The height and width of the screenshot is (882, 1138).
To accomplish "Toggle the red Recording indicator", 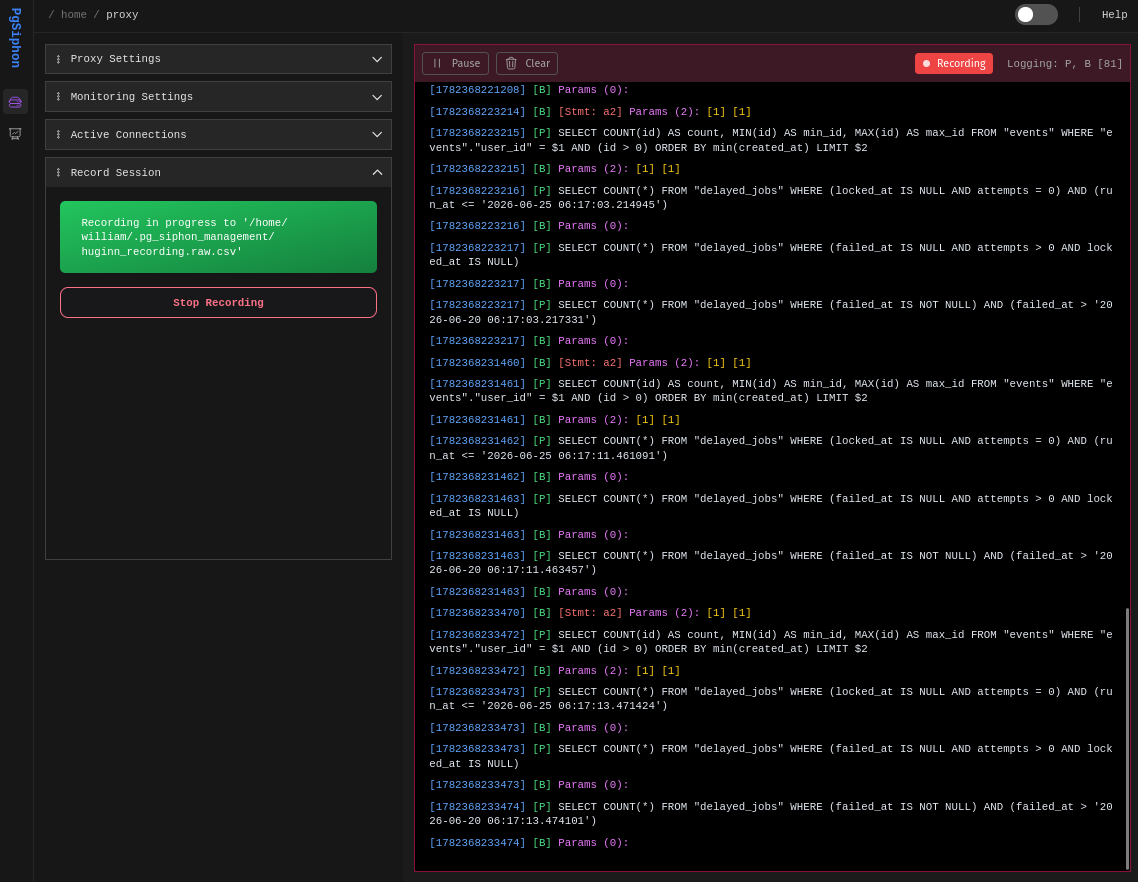I will 953,63.
